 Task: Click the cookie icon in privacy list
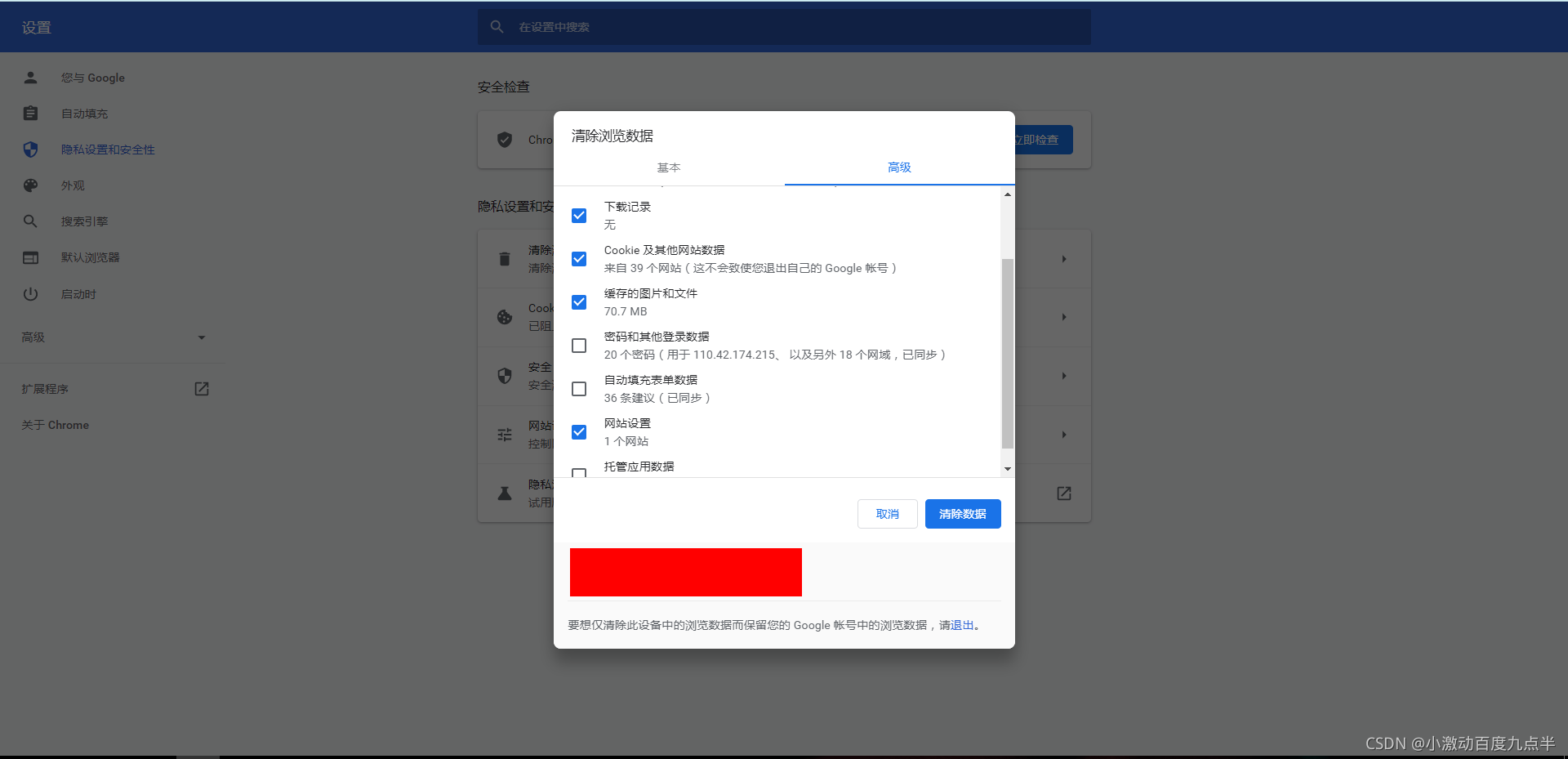(x=505, y=317)
